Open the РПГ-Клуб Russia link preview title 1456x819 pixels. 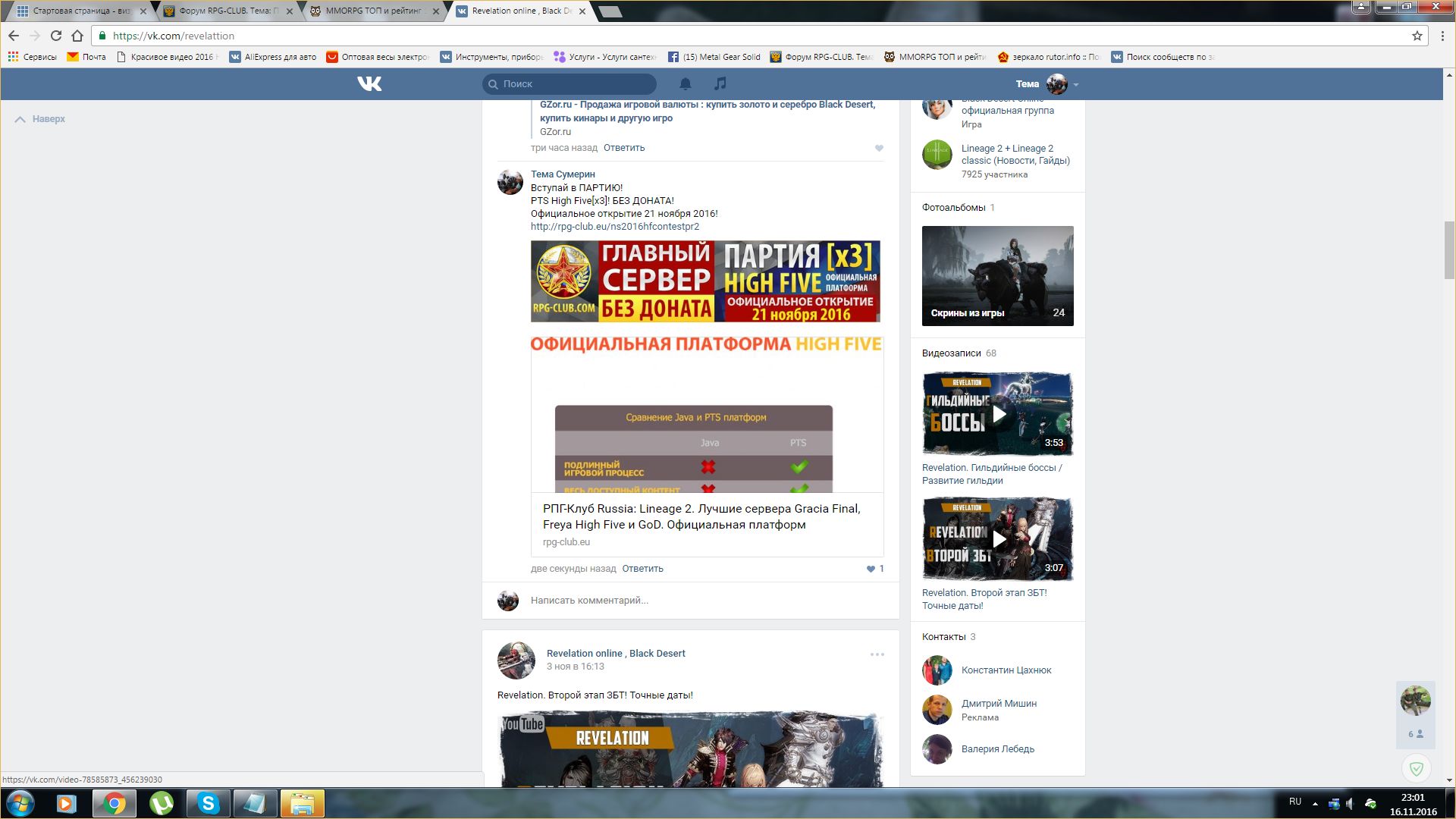pos(701,516)
